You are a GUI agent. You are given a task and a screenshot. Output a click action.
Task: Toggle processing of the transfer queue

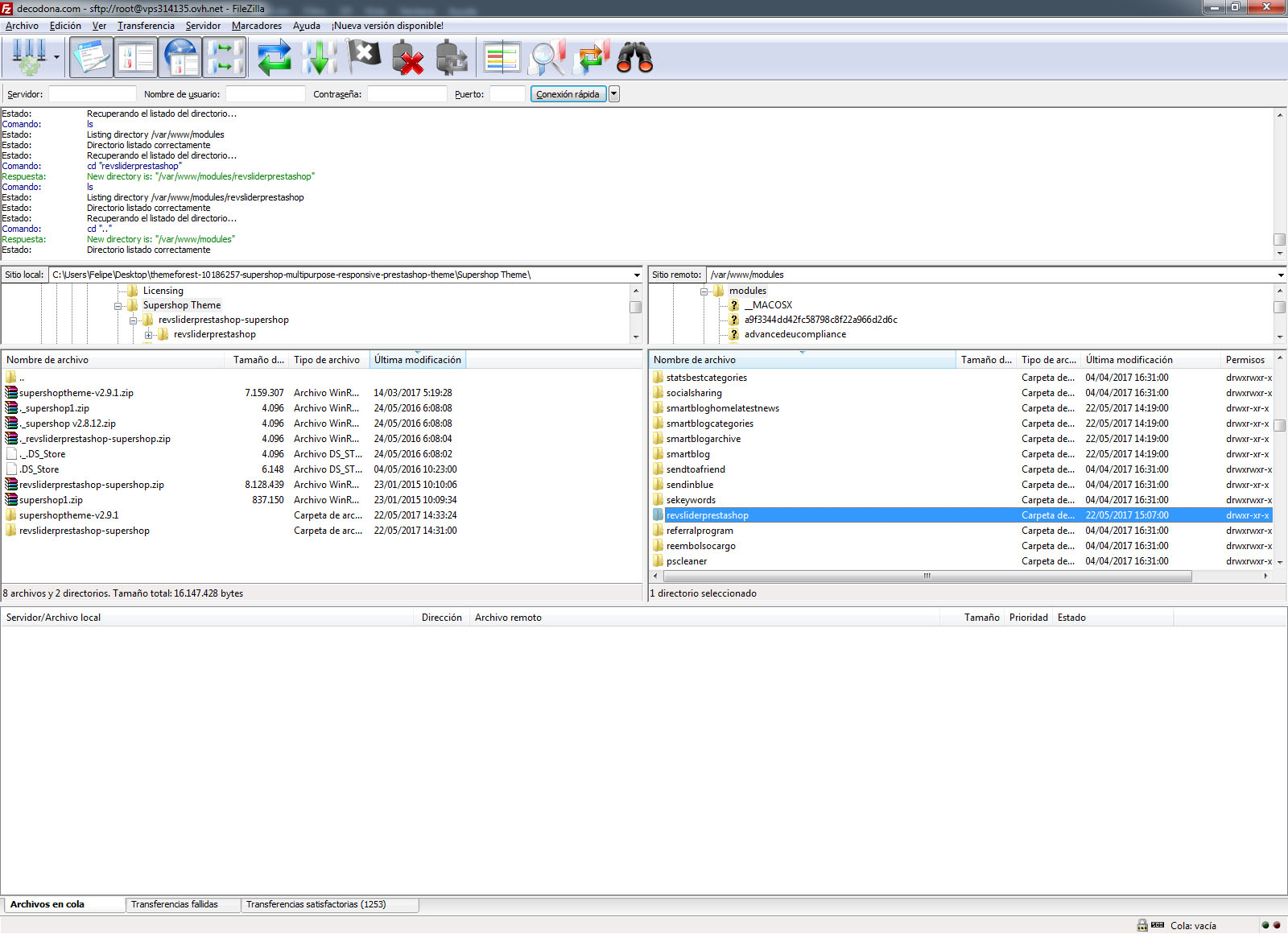click(320, 57)
